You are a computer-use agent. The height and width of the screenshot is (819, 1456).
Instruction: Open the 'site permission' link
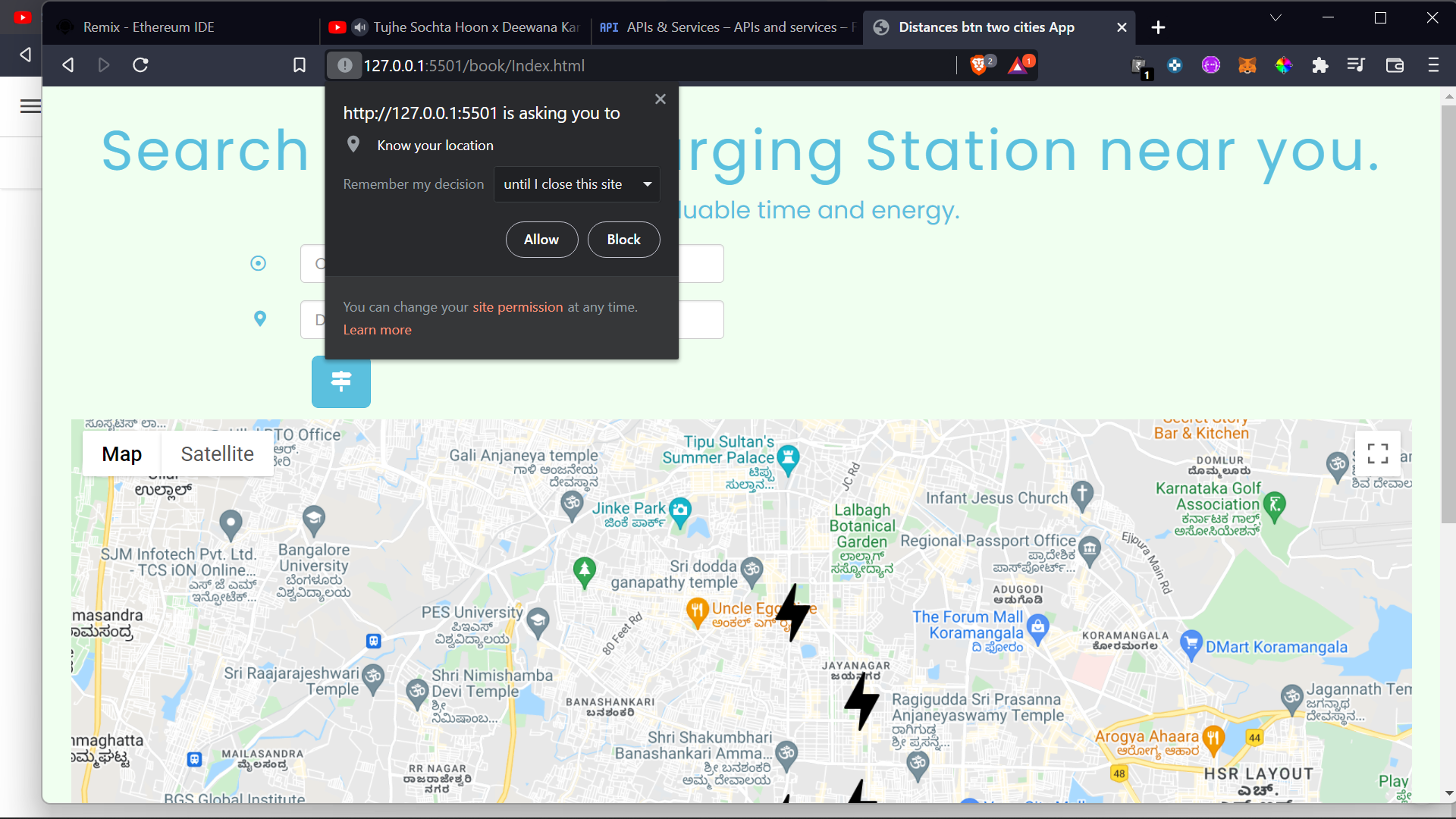pyautogui.click(x=517, y=307)
